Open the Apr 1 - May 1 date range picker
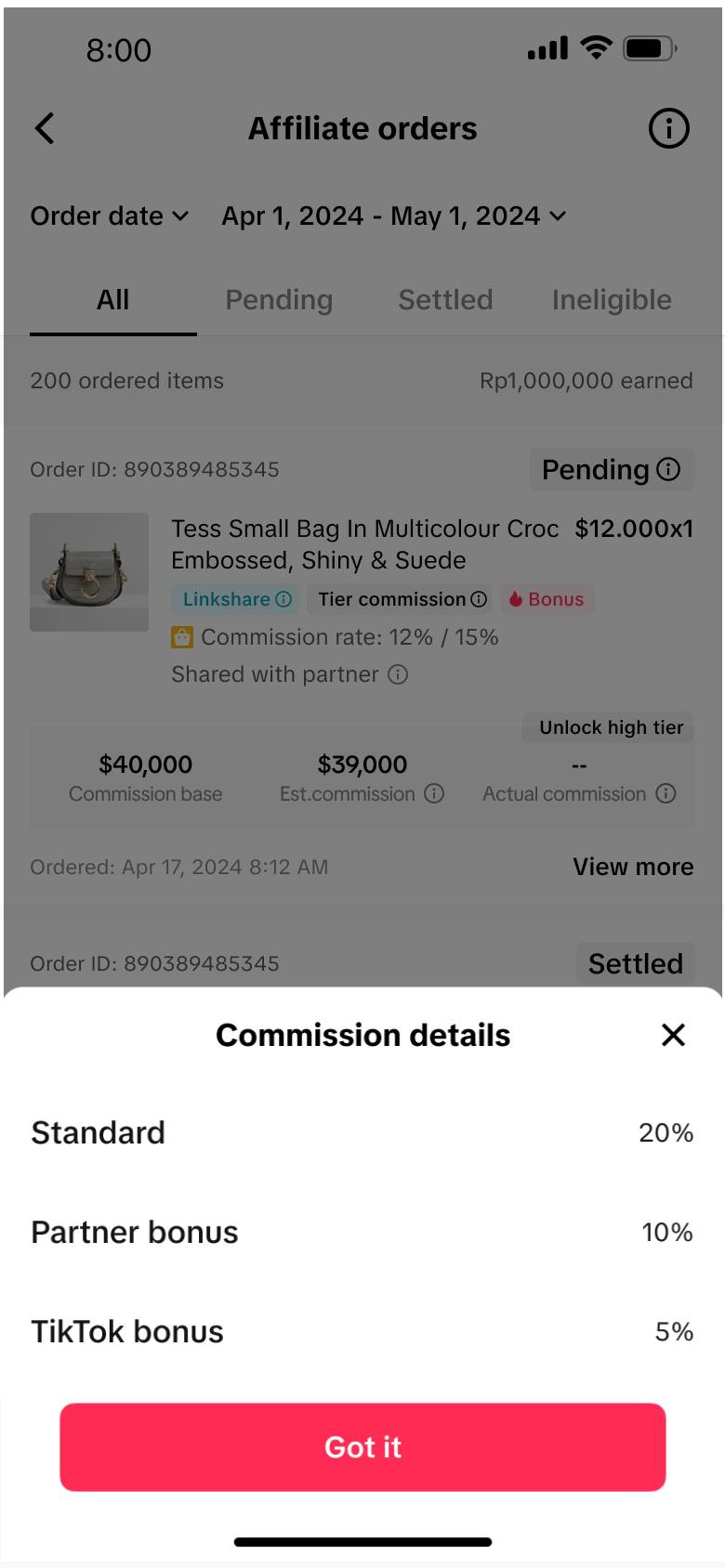 (x=394, y=216)
